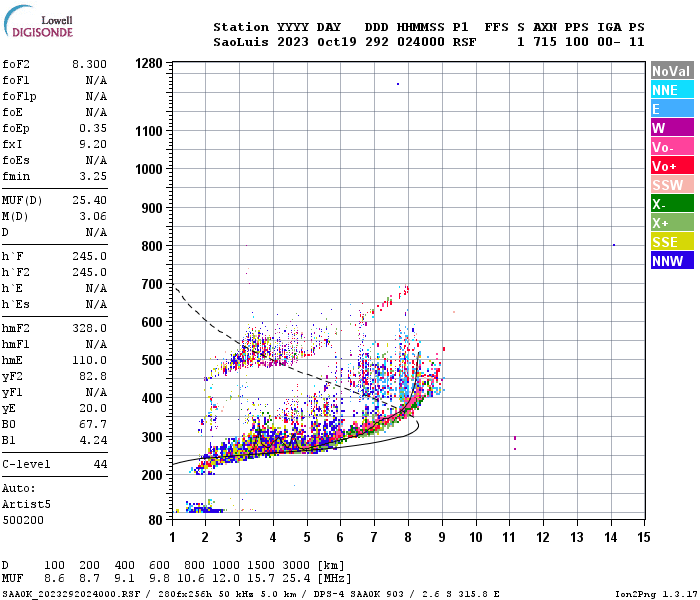This screenshot has width=700, height=600.
Task: Select the X+ light green legend swatch
Action: [672, 223]
